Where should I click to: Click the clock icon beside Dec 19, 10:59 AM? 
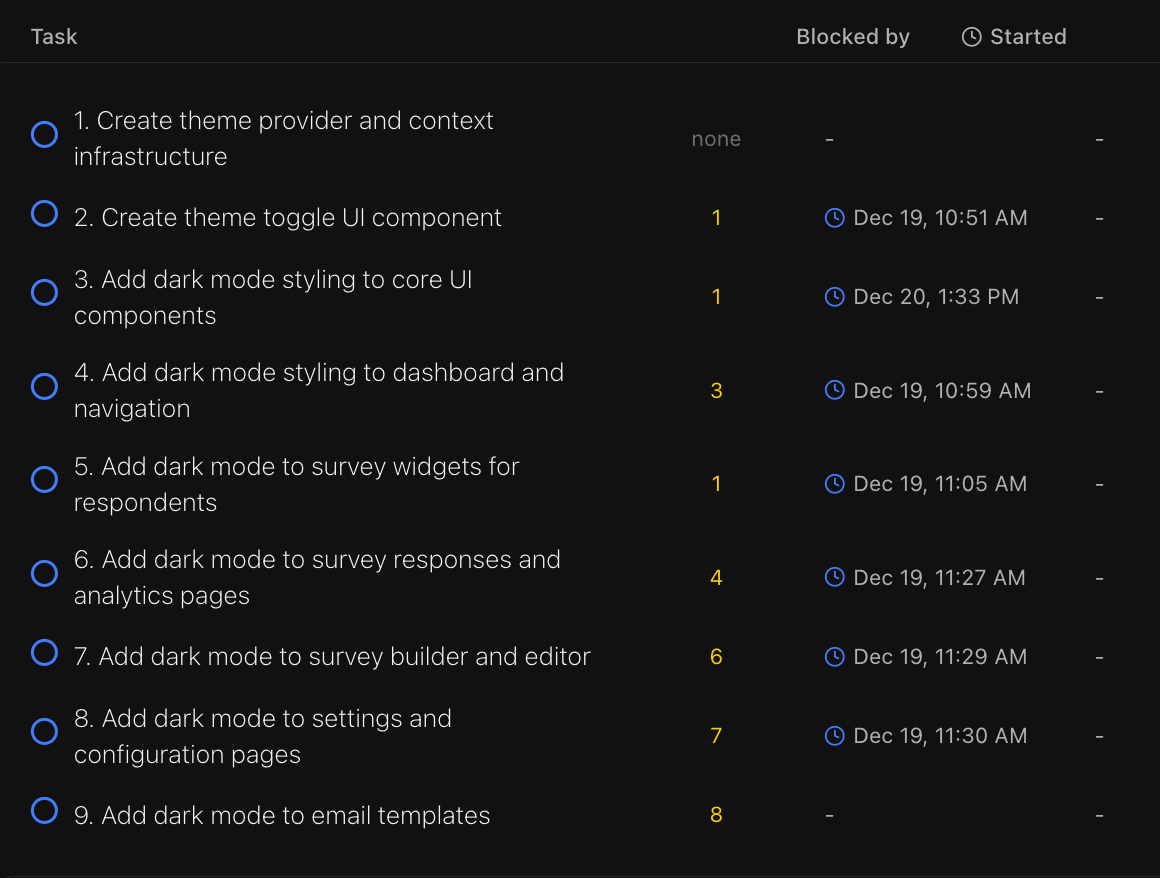pos(834,390)
